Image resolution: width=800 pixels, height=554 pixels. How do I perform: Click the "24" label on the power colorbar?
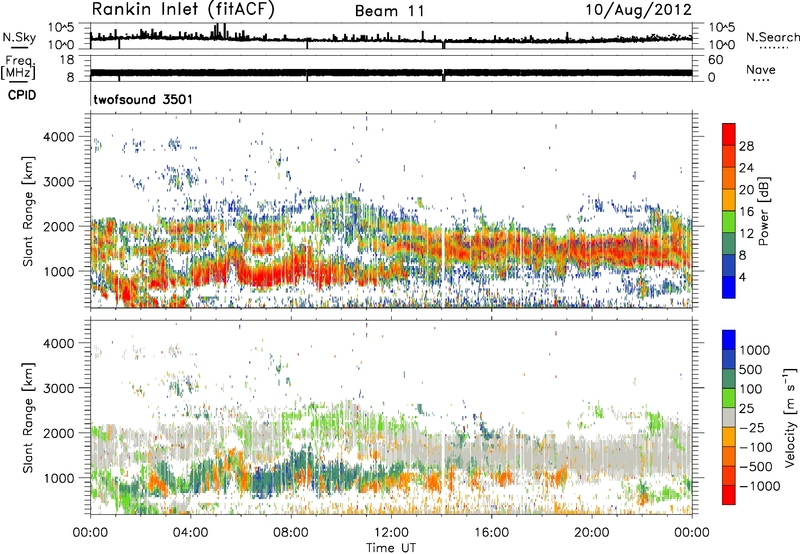coord(746,168)
